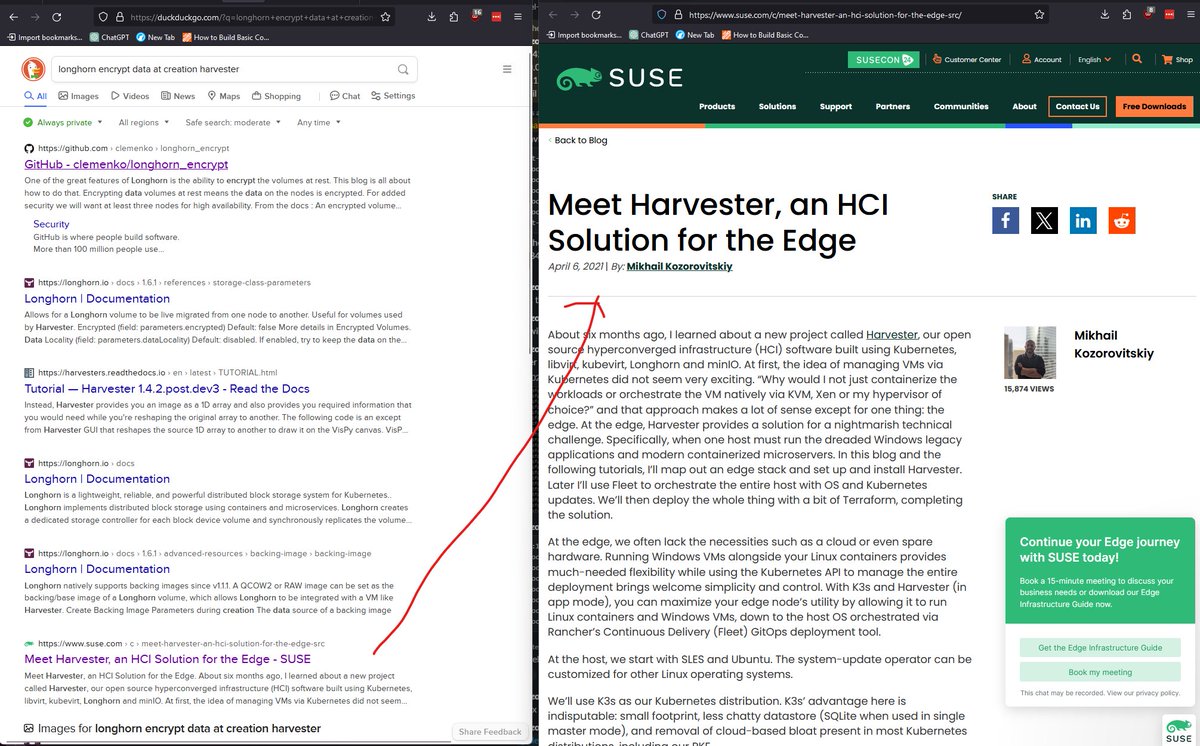This screenshot has width=1200, height=746.
Task: Open downloads in the SUSE browser window
Action: tap(1106, 15)
